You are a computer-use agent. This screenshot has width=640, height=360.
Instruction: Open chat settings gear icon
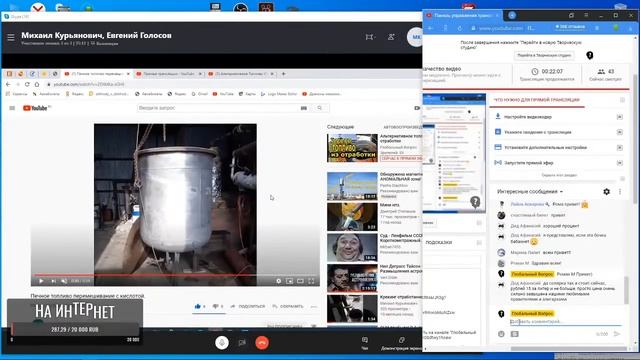(607, 191)
